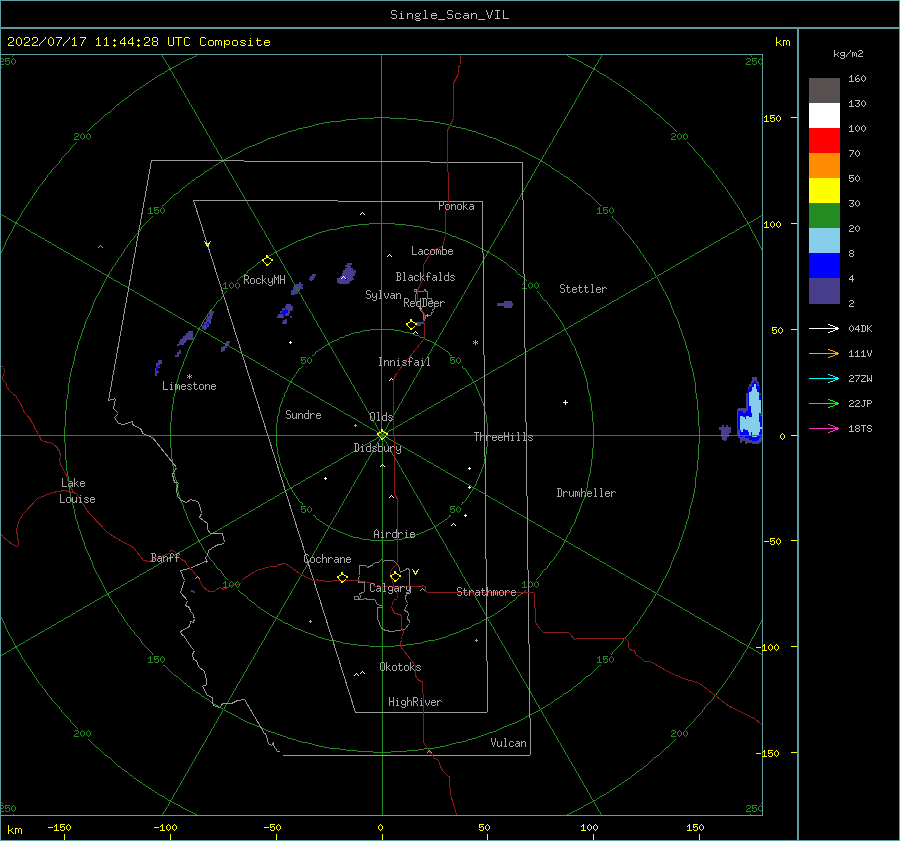Click the Blackfalds town label
This screenshot has height=841, width=900.
(x=425, y=277)
